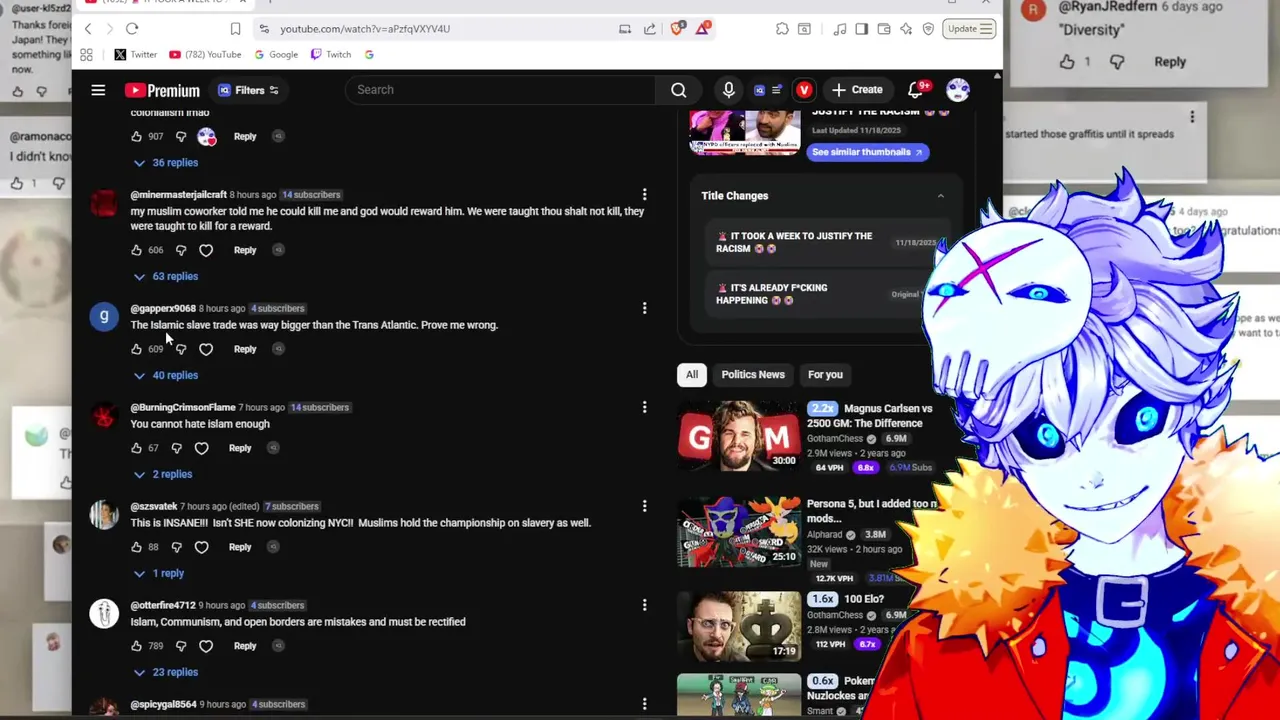The height and width of the screenshot is (720, 1280).
Task: Open YouTube notifications bell
Action: (915, 90)
